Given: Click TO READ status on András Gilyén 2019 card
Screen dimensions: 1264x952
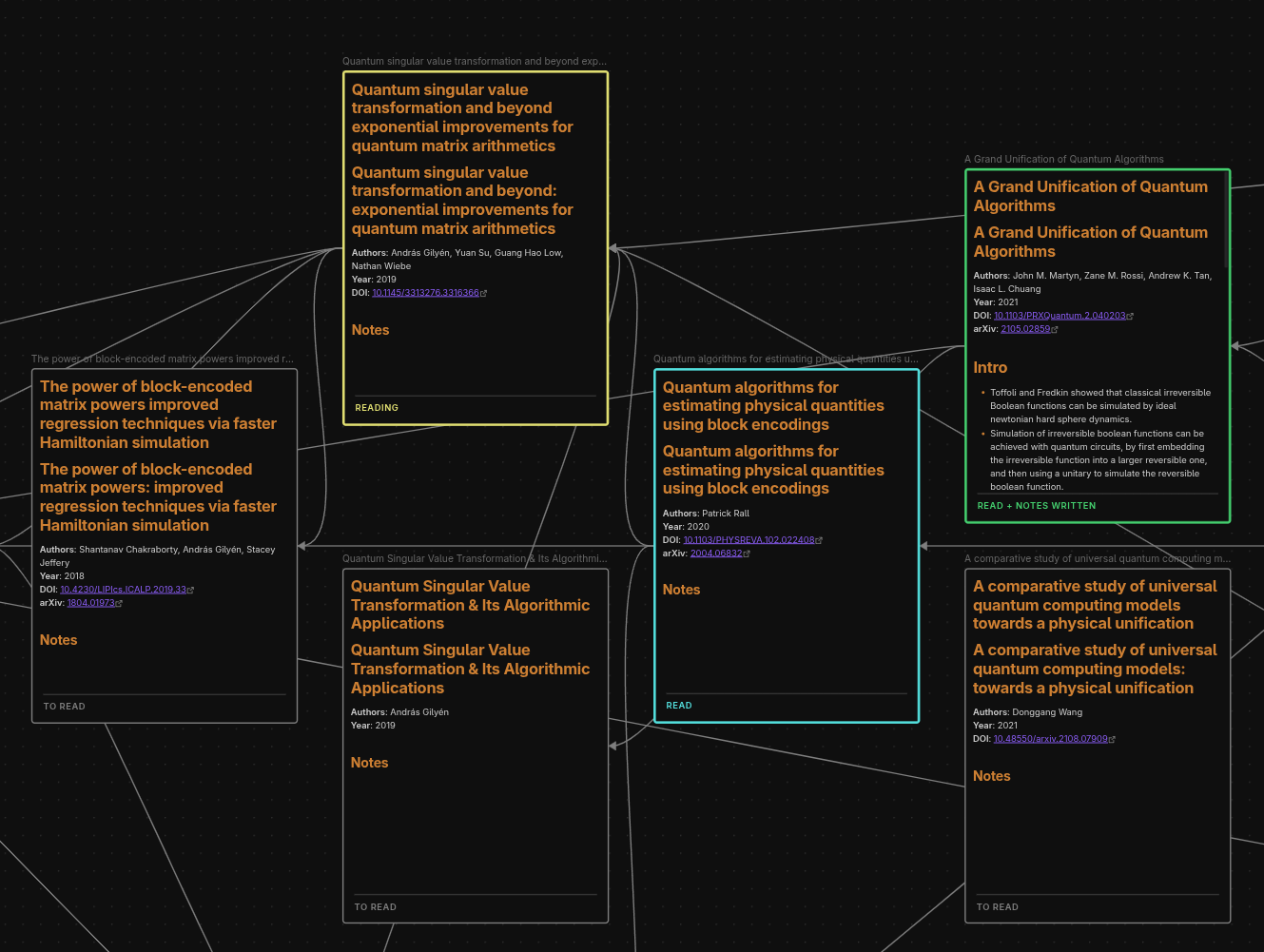Looking at the screenshot, I should 376,907.
